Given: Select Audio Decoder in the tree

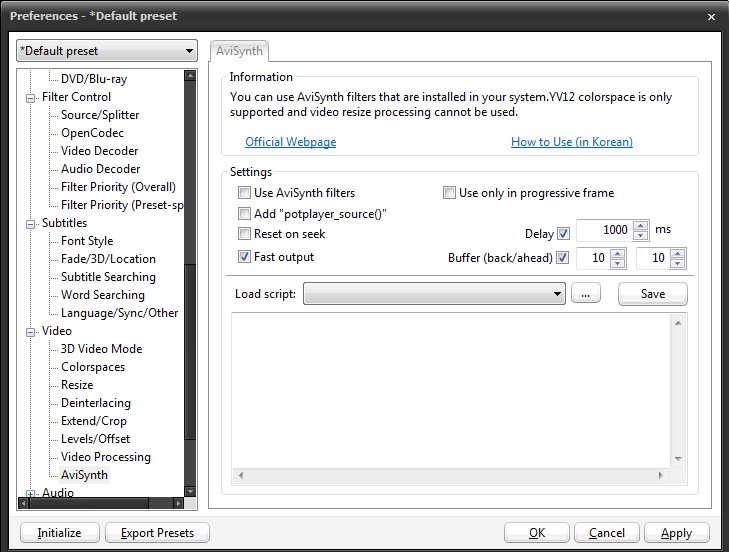Looking at the screenshot, I should [x=100, y=169].
